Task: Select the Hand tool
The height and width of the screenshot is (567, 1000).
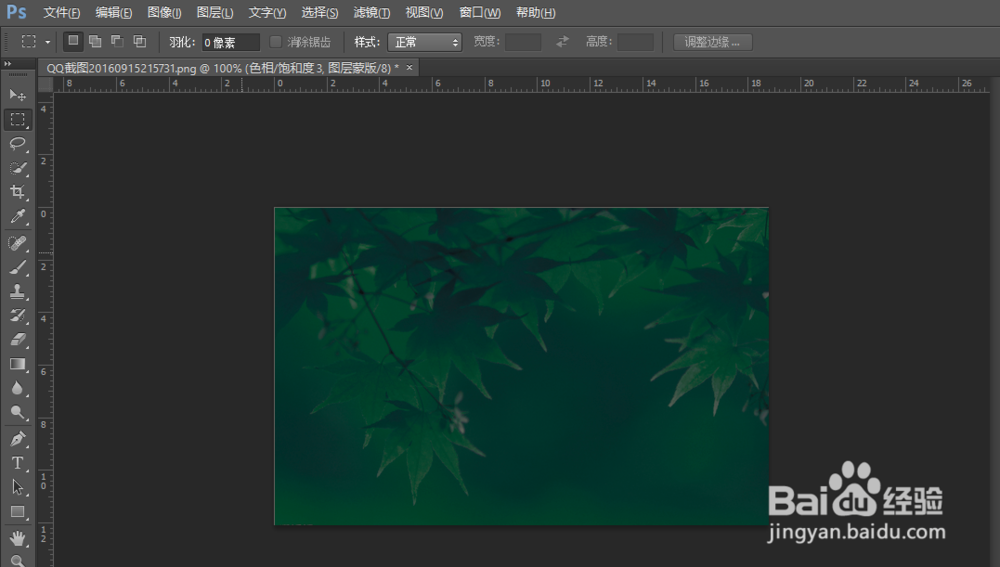Action: point(17,538)
